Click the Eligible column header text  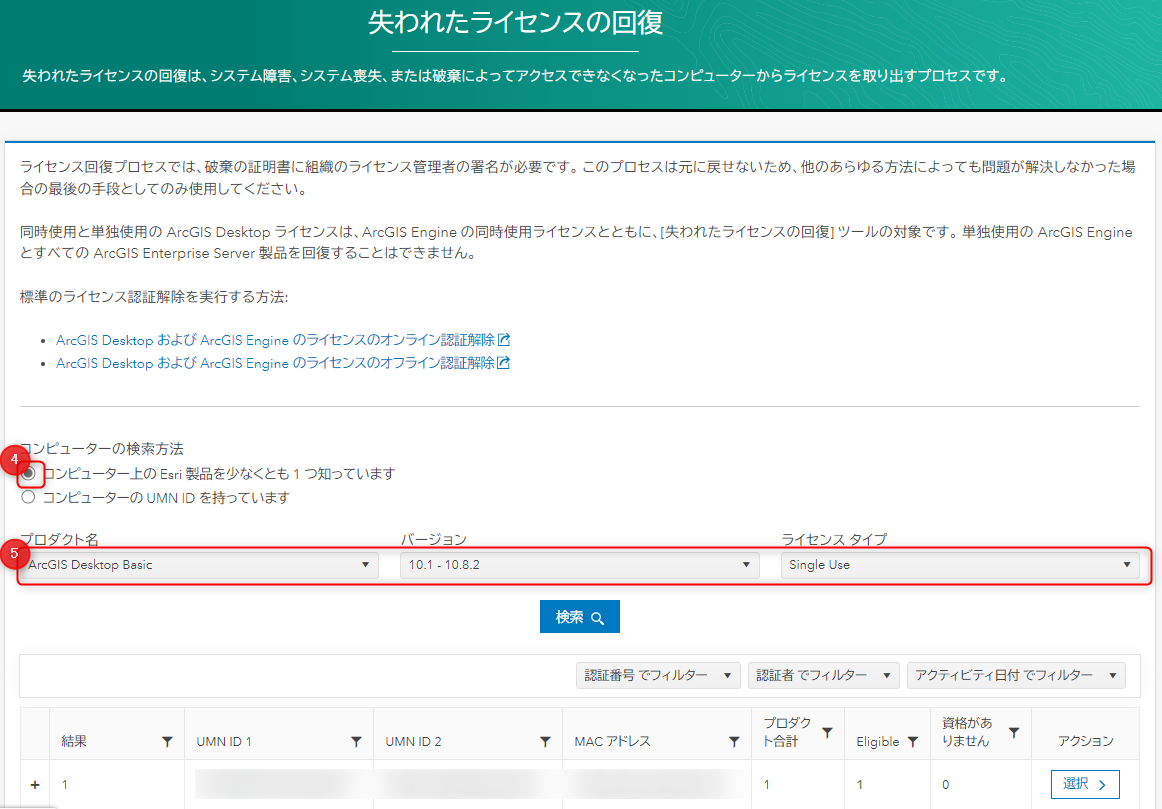(x=877, y=742)
